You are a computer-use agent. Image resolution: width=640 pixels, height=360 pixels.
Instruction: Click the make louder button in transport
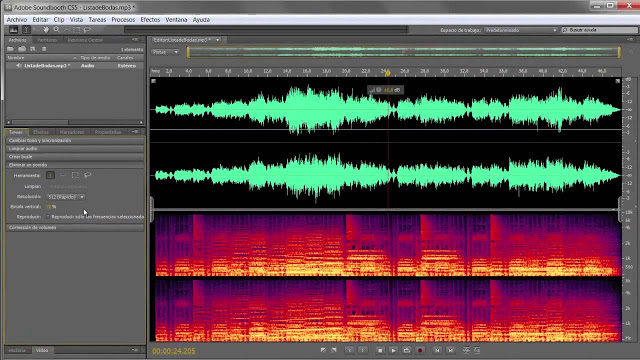[466, 350]
